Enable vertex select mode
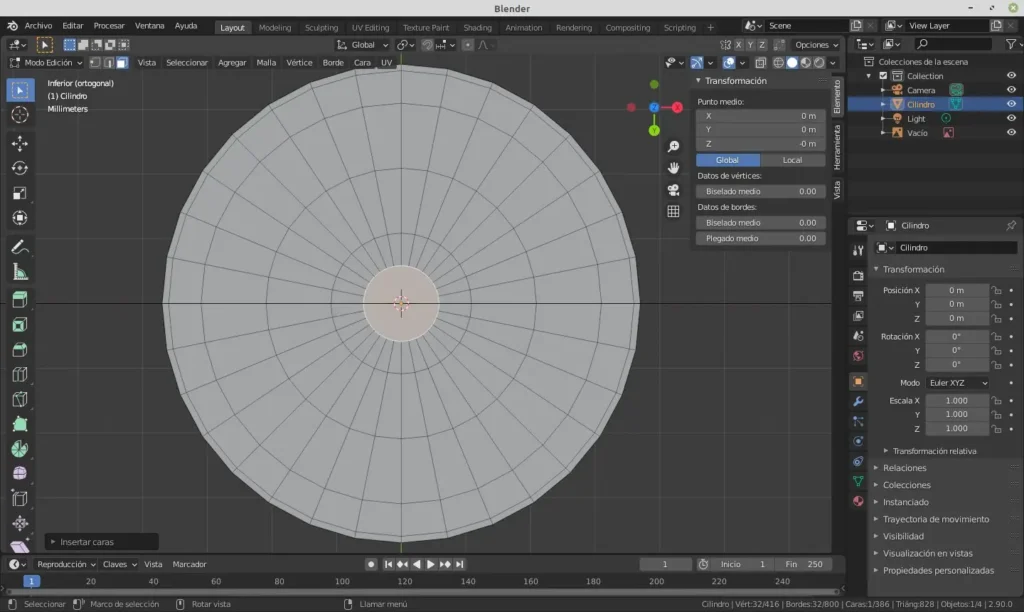The image size is (1024, 612). 95,63
